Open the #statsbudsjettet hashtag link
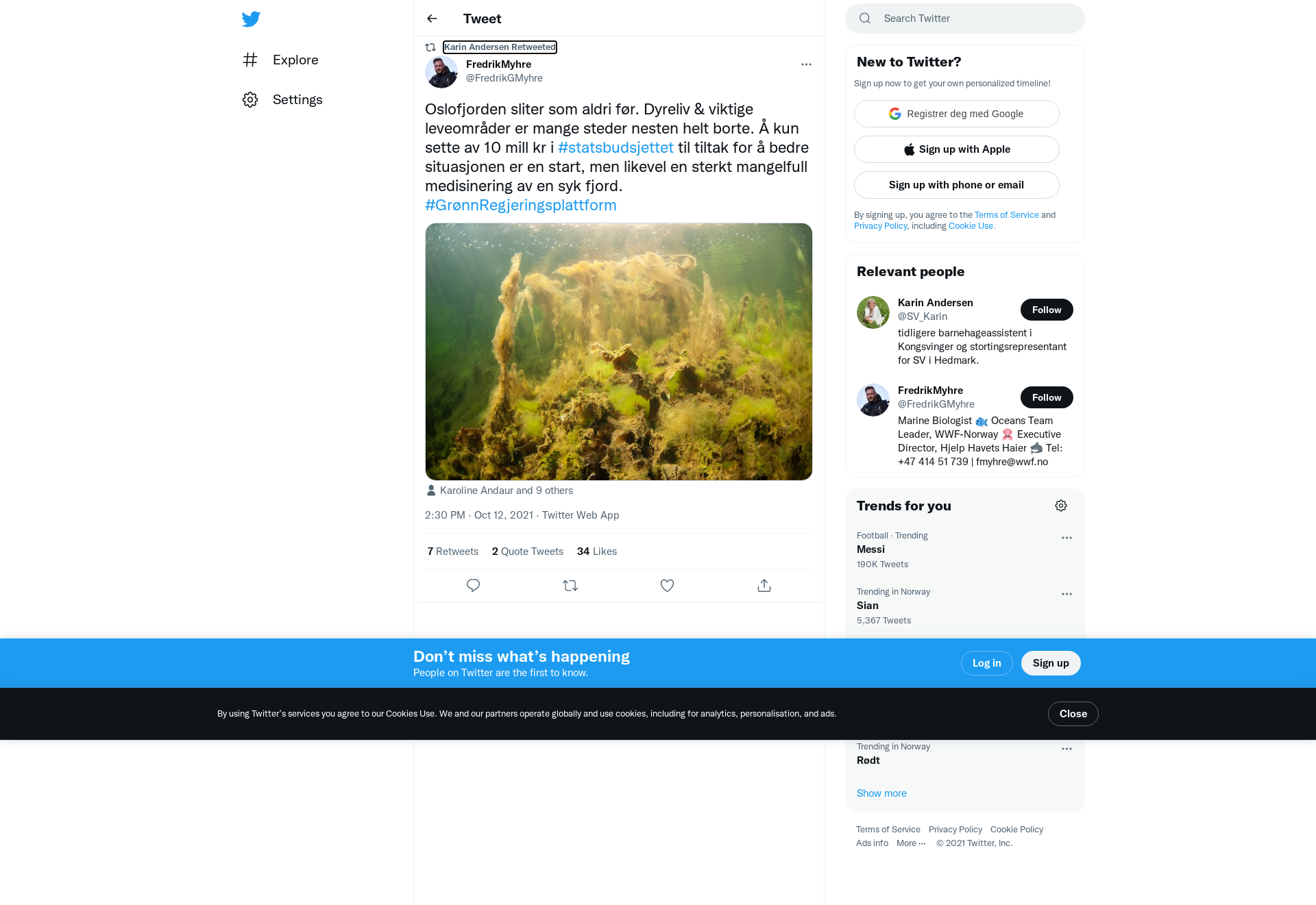The height and width of the screenshot is (905, 1316). click(x=616, y=148)
